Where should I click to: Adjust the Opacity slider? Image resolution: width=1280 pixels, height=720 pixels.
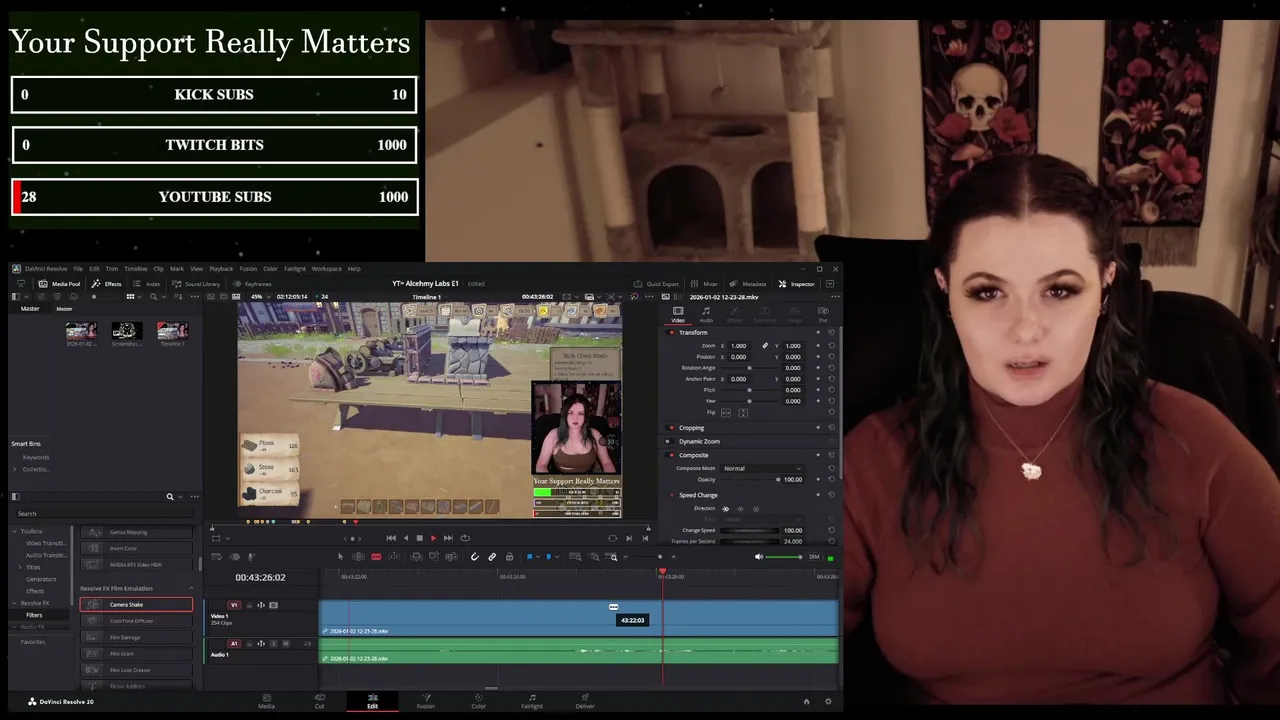751,480
